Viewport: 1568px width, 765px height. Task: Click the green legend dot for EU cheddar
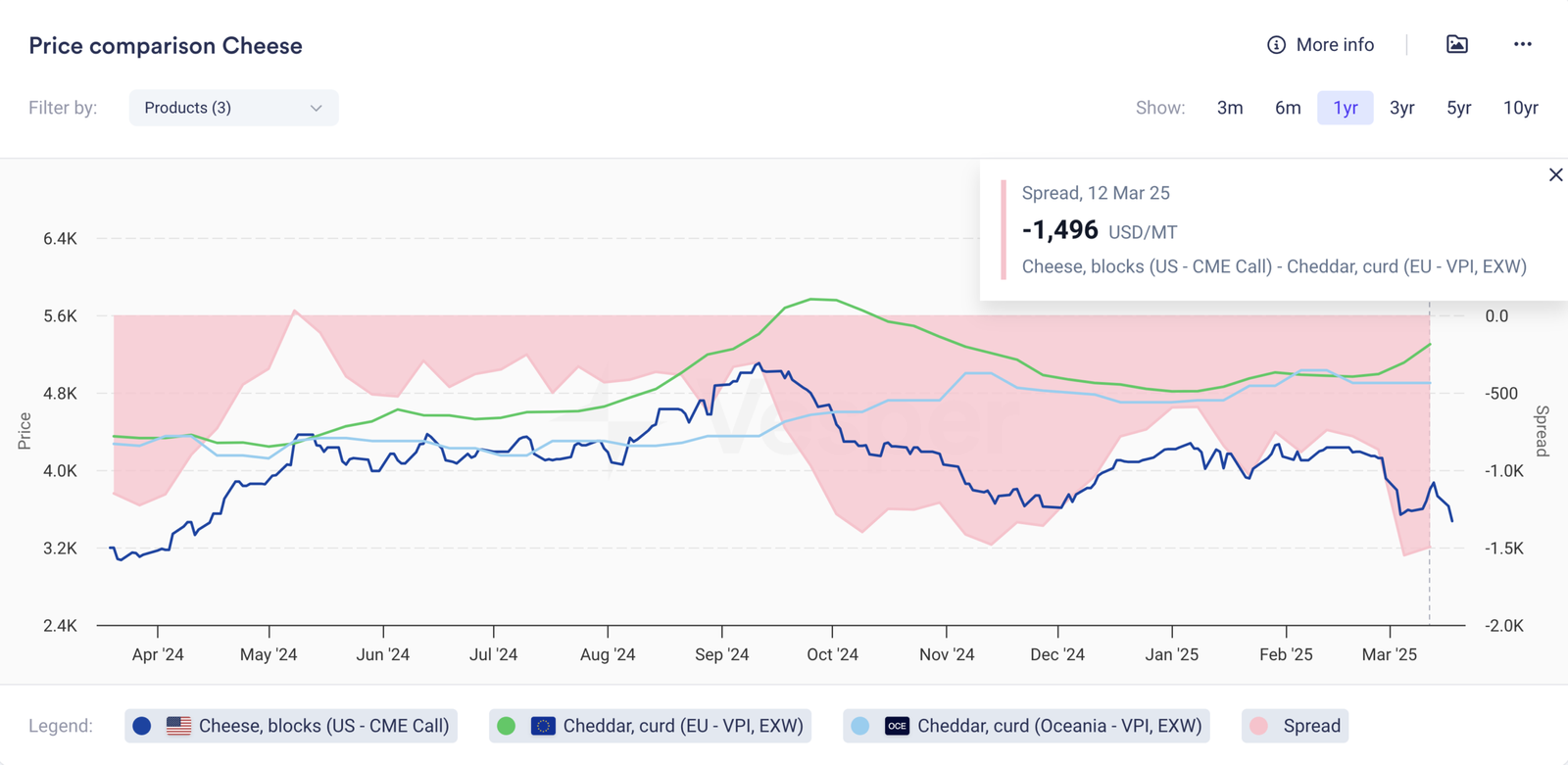point(507,726)
